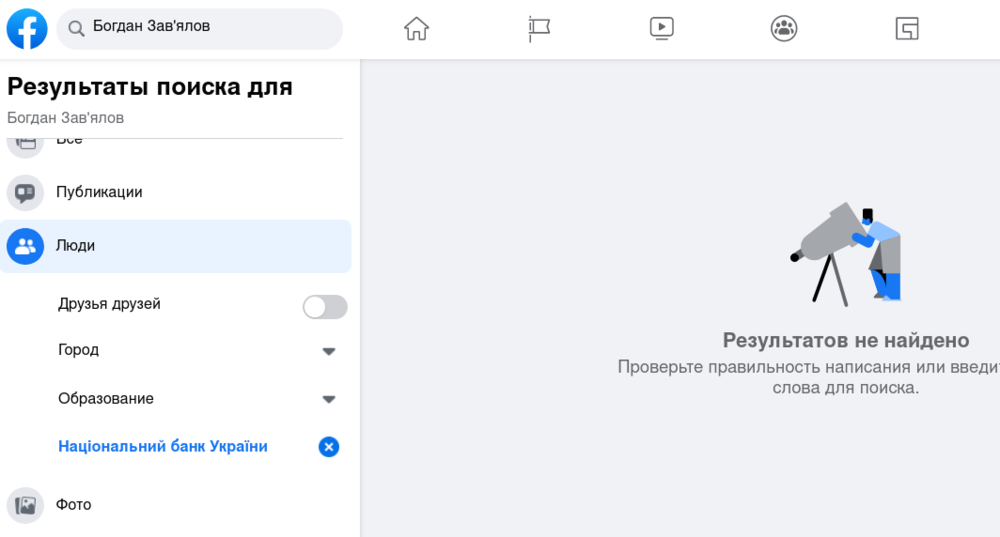Remove the Національний банк України filter
This screenshot has width=1000, height=537.
[x=328, y=447]
